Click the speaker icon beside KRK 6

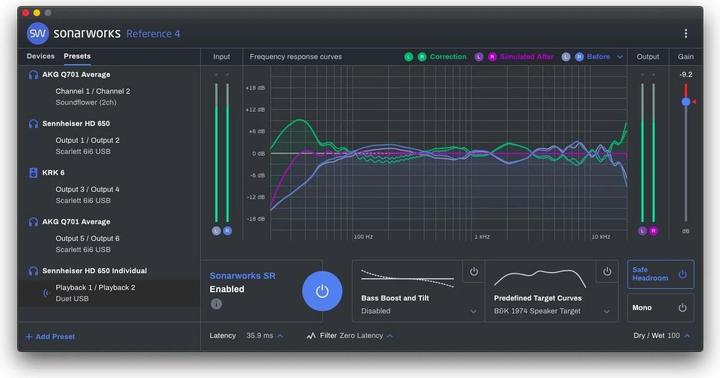[x=33, y=173]
